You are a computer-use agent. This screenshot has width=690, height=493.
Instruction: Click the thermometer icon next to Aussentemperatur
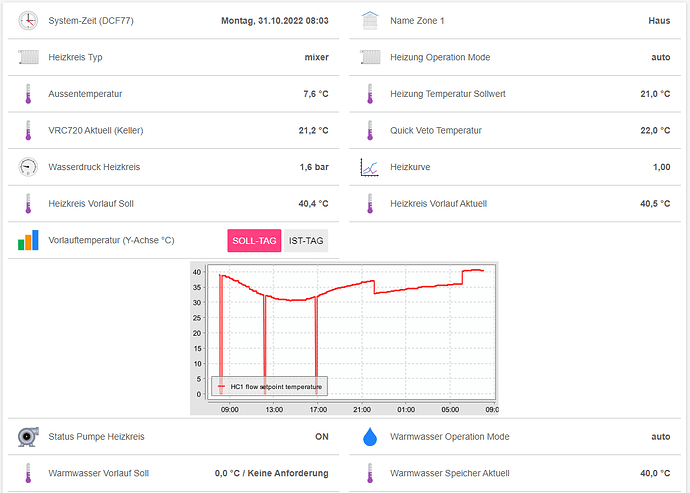click(27, 94)
